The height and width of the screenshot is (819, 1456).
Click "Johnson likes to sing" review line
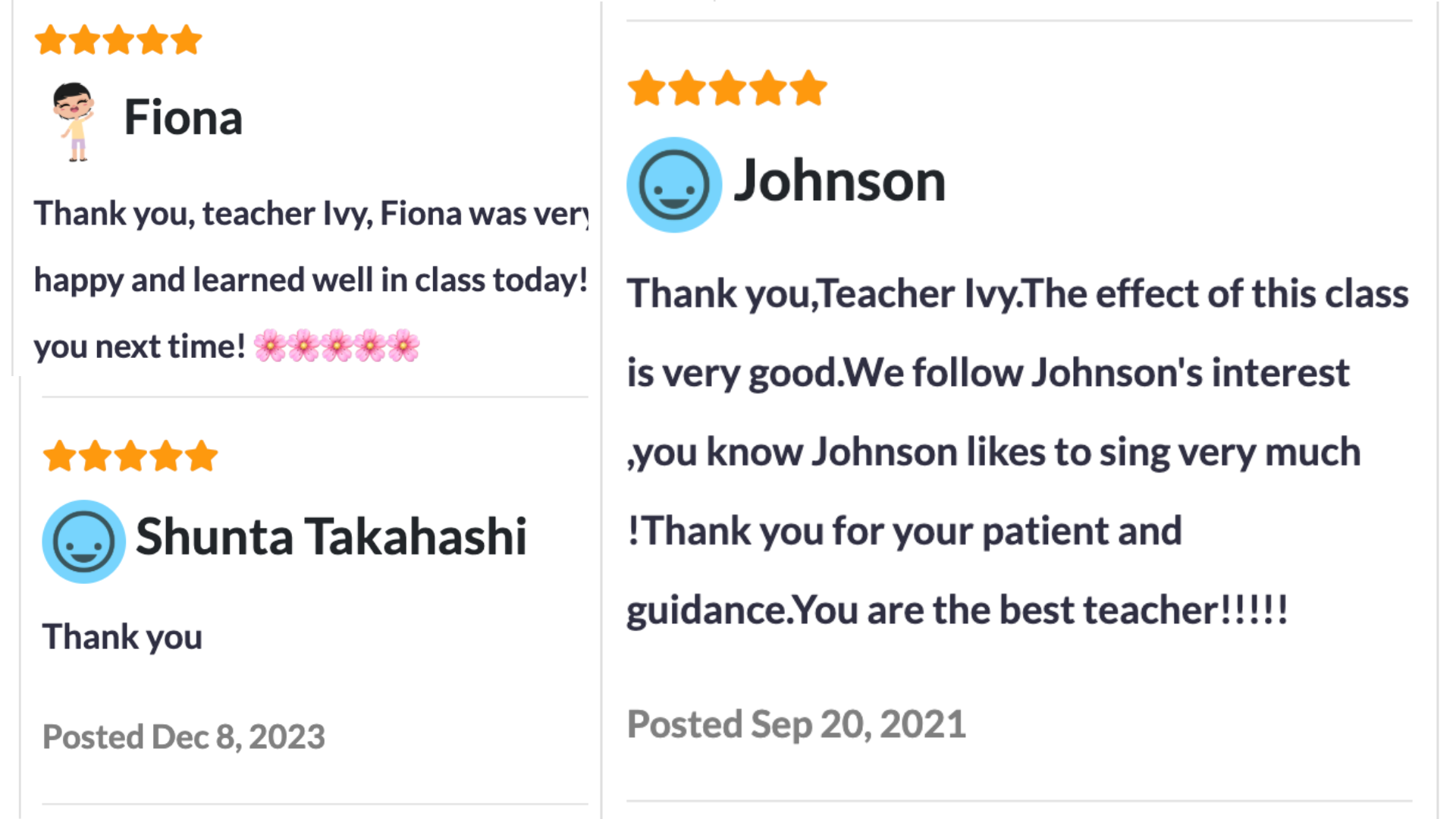click(993, 452)
